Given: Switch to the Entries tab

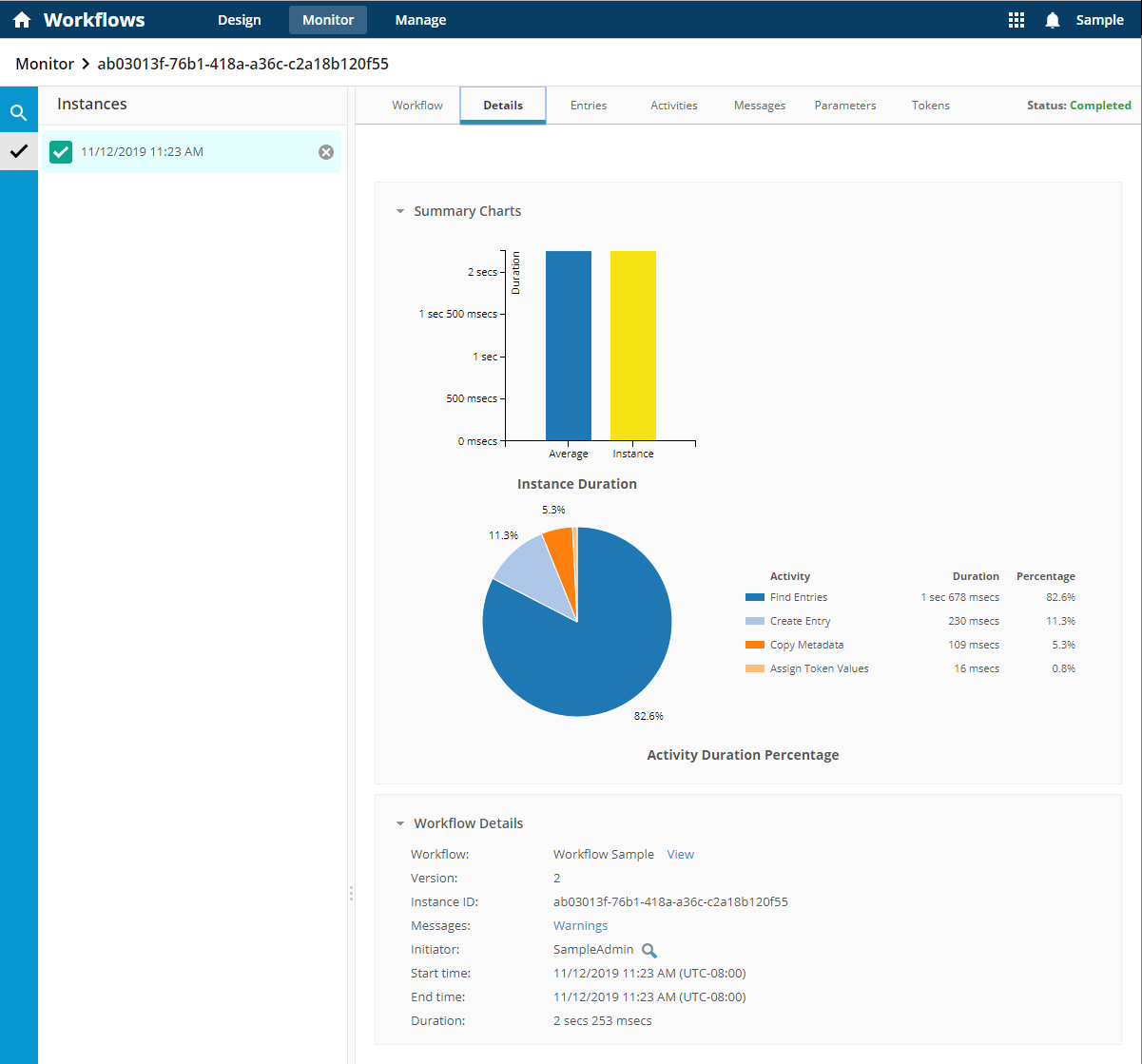Looking at the screenshot, I should (588, 106).
